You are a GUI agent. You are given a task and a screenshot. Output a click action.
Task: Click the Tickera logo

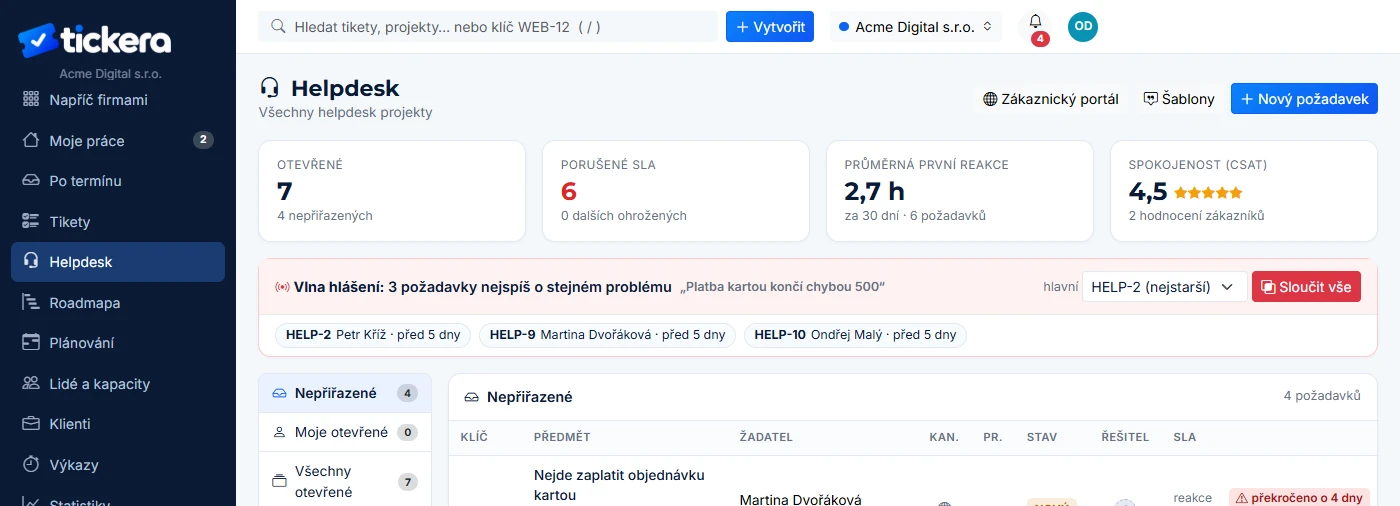point(94,40)
